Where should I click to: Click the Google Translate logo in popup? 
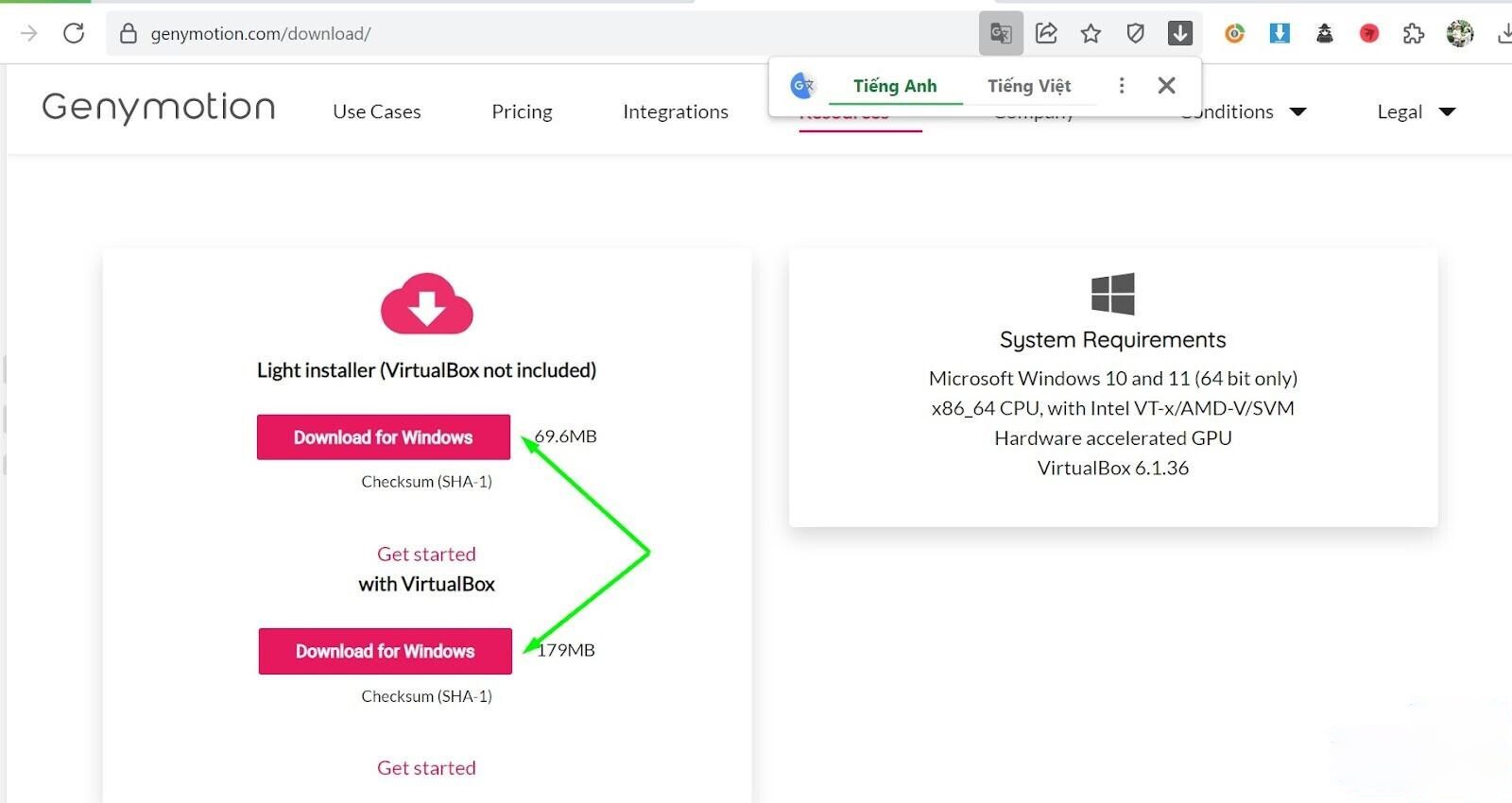pyautogui.click(x=802, y=86)
